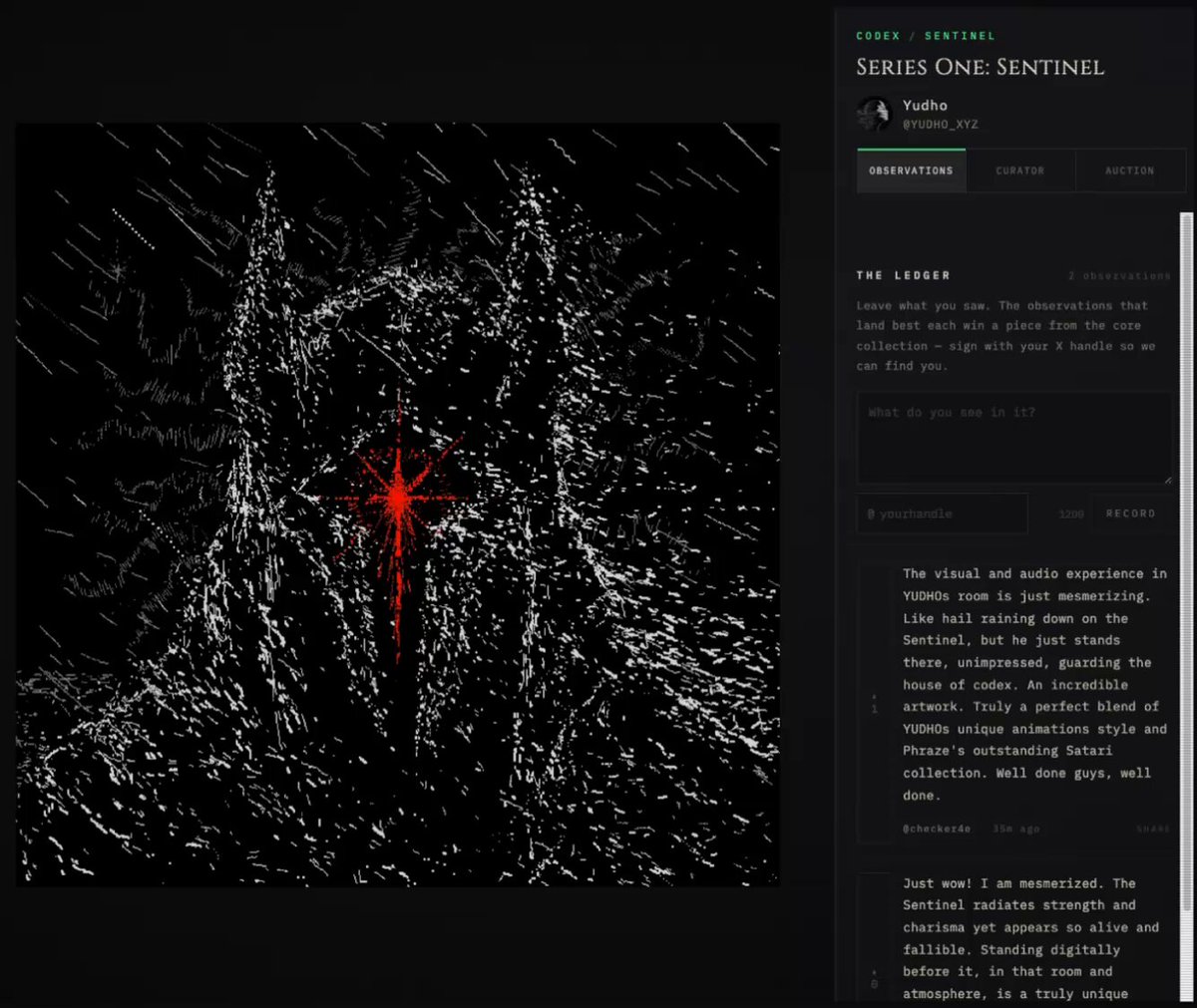Open the @YUDHO_XYZ handle link
1197x1008 pixels.
click(941, 125)
